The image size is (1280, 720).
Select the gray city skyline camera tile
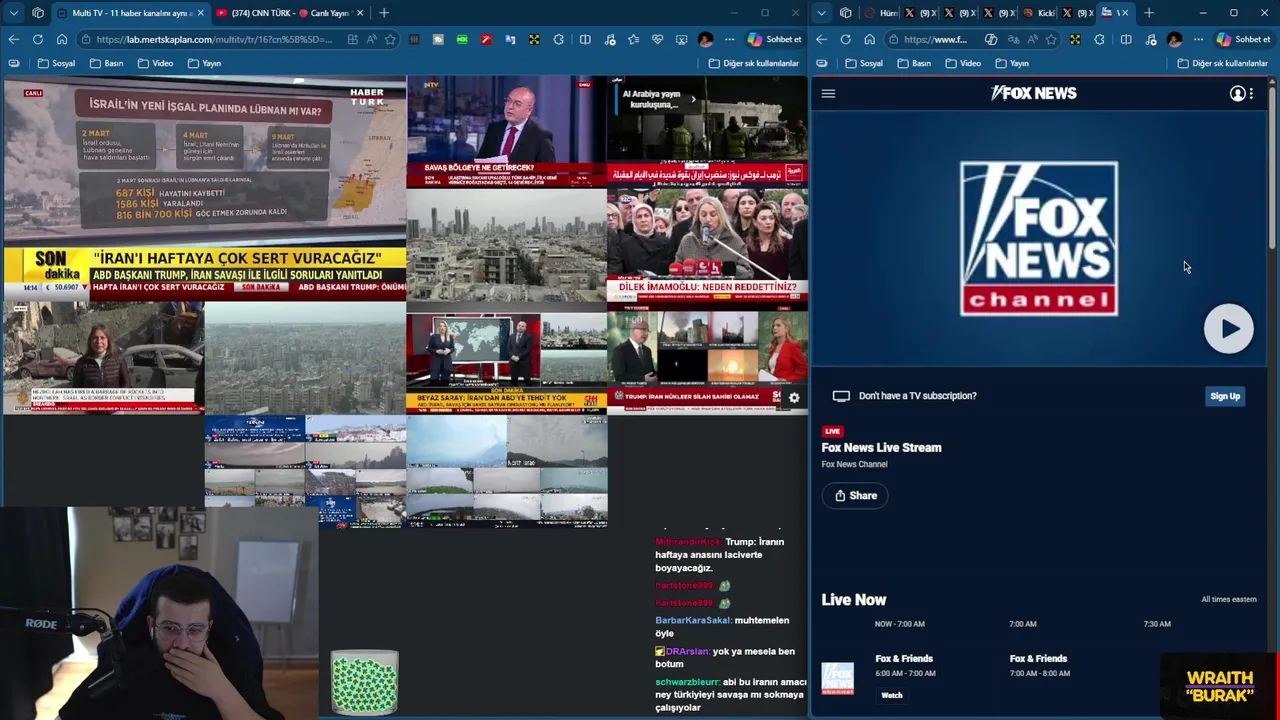[x=506, y=245]
